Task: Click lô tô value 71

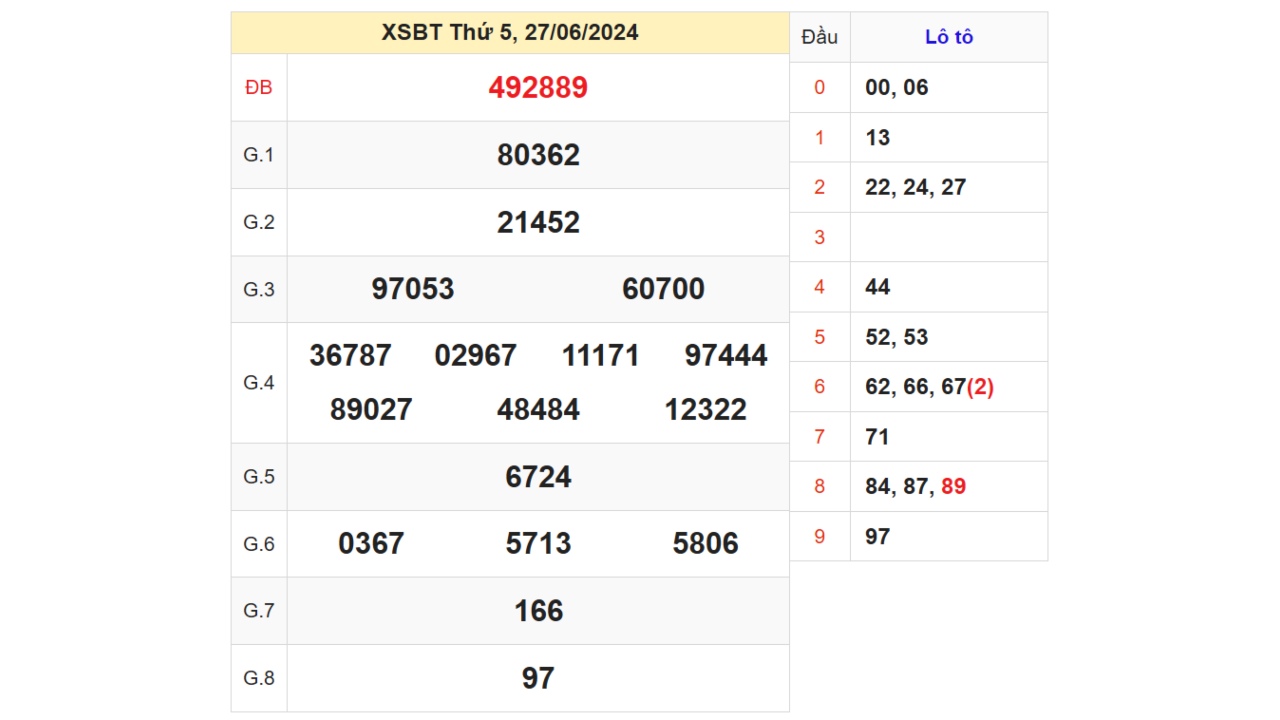Action: pos(878,437)
